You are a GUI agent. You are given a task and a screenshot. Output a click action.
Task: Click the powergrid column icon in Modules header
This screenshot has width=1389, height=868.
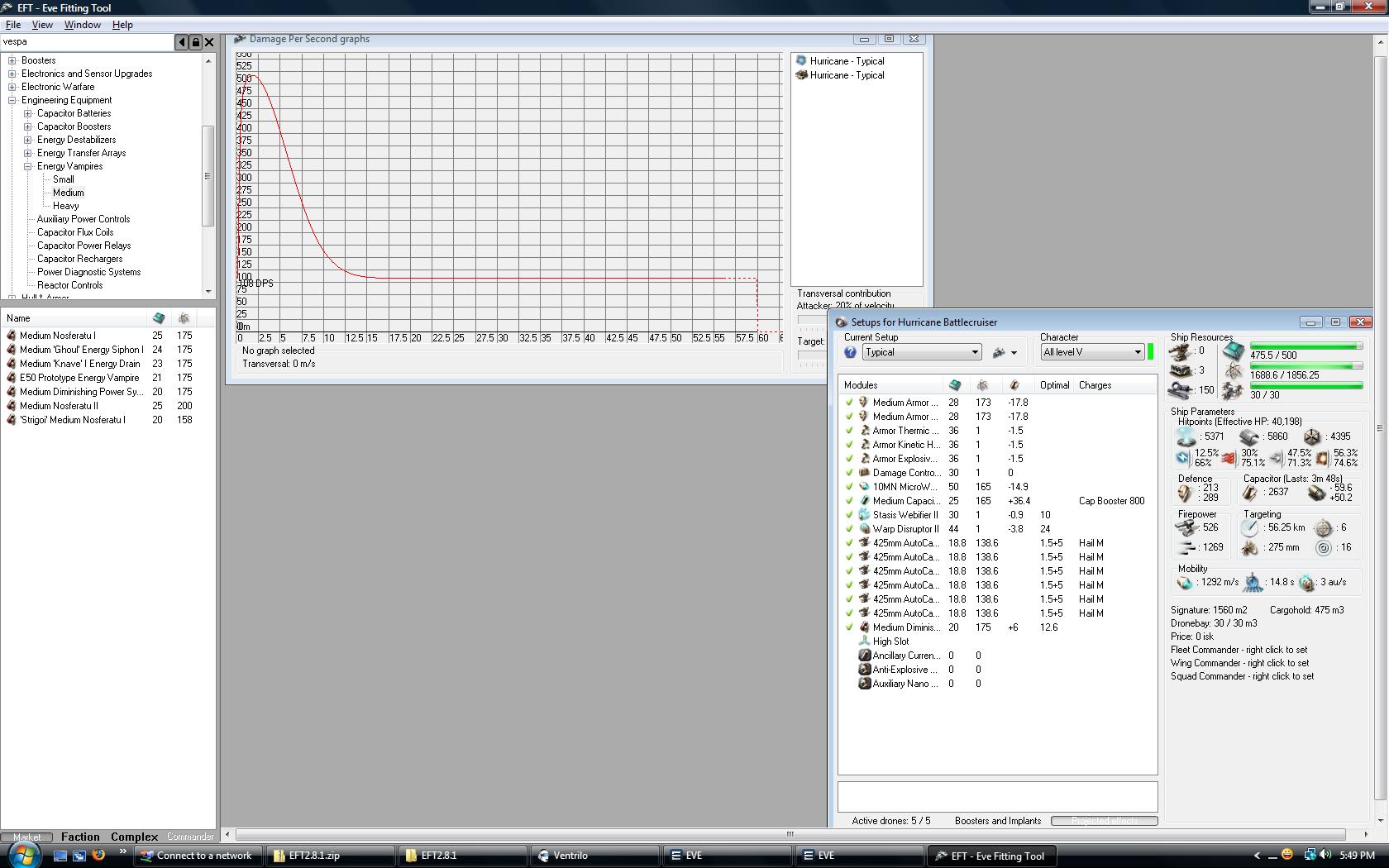coord(982,385)
